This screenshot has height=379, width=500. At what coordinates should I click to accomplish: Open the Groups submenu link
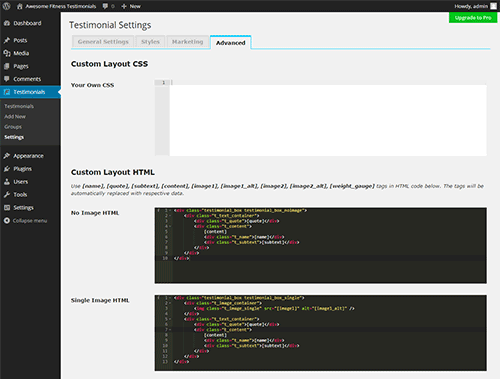[x=13, y=127]
